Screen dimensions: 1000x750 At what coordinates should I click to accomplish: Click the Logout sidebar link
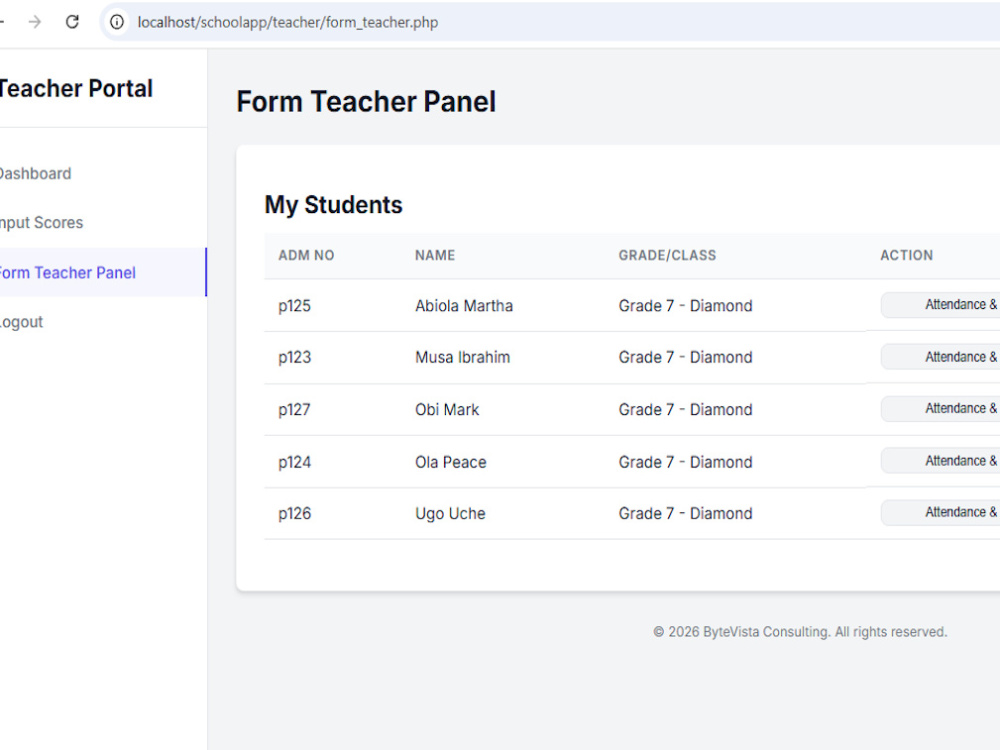coord(22,322)
